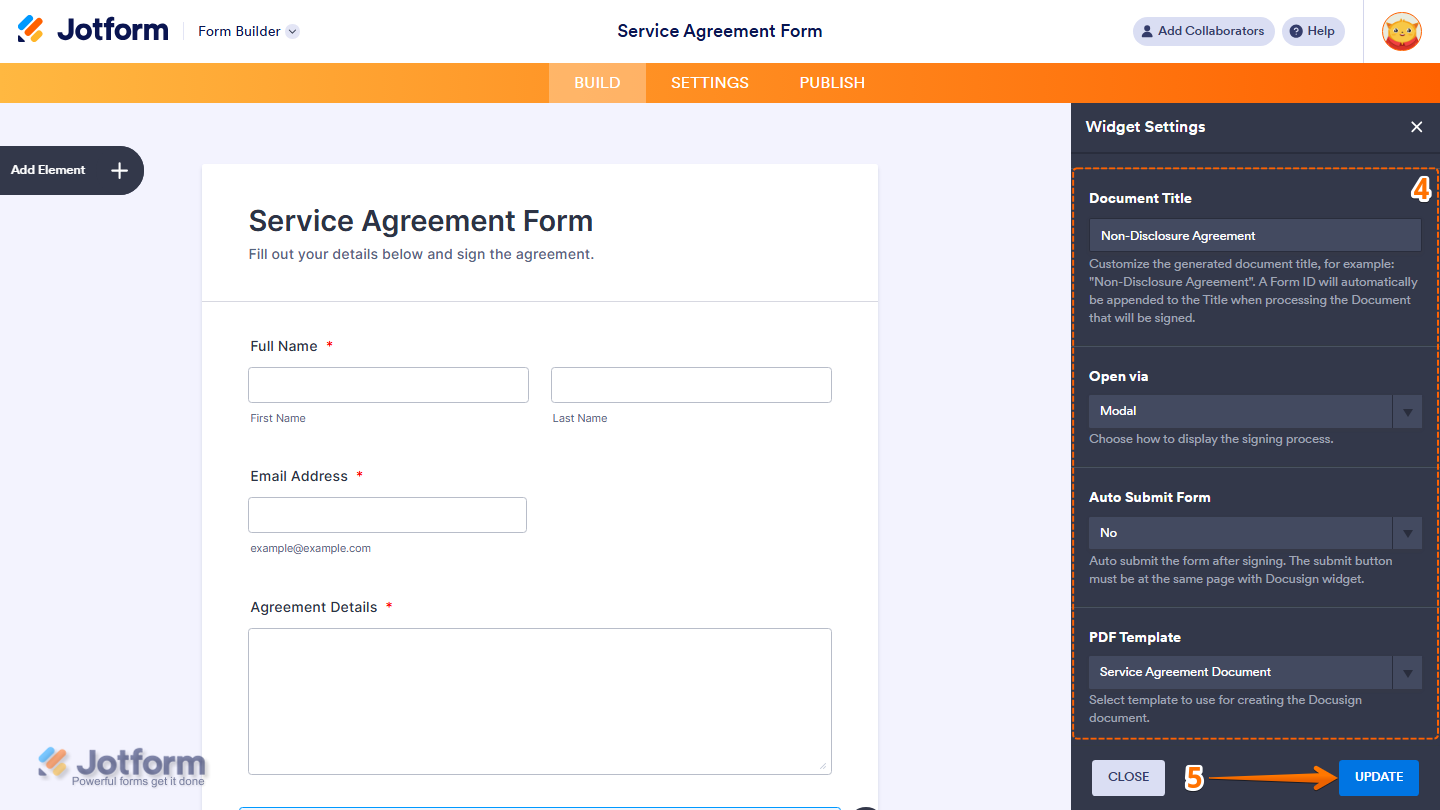
Task: Close the Widget Settings panel with the X
Action: click(x=1417, y=127)
